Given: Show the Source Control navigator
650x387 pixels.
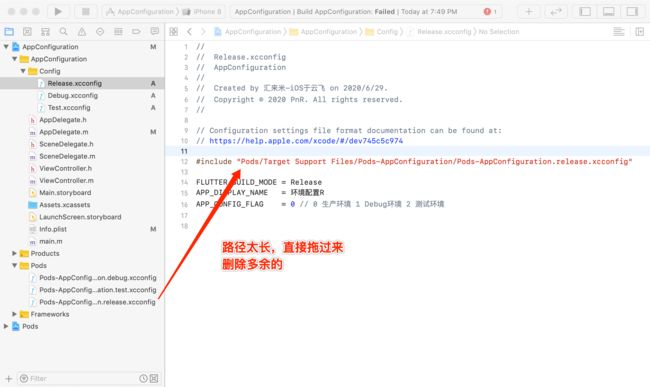Looking at the screenshot, I should 27,31.
